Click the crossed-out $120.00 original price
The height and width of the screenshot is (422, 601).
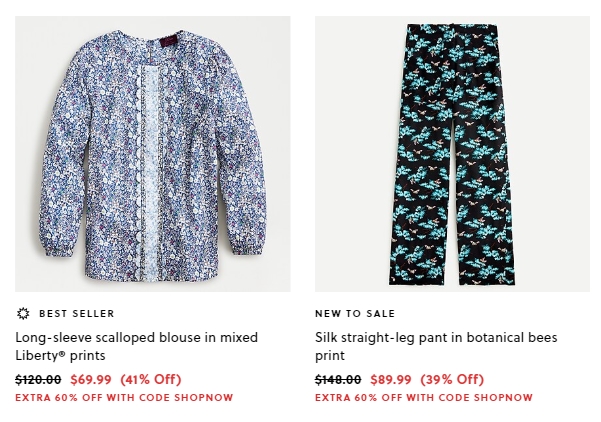tap(38, 379)
